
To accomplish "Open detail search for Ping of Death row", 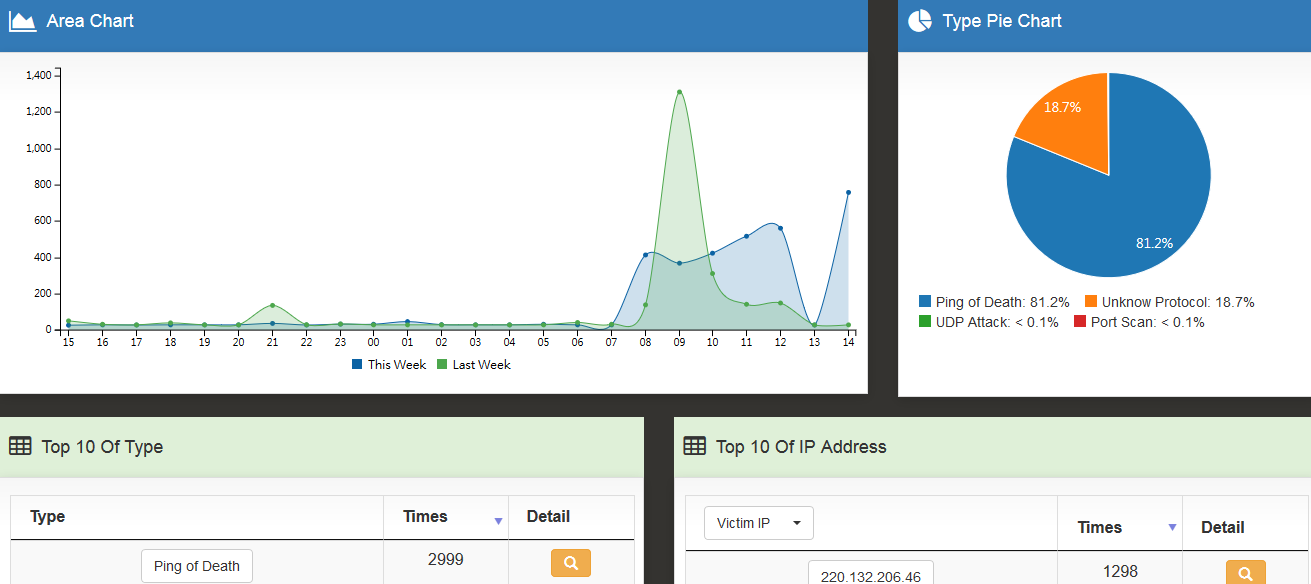I will [570, 563].
